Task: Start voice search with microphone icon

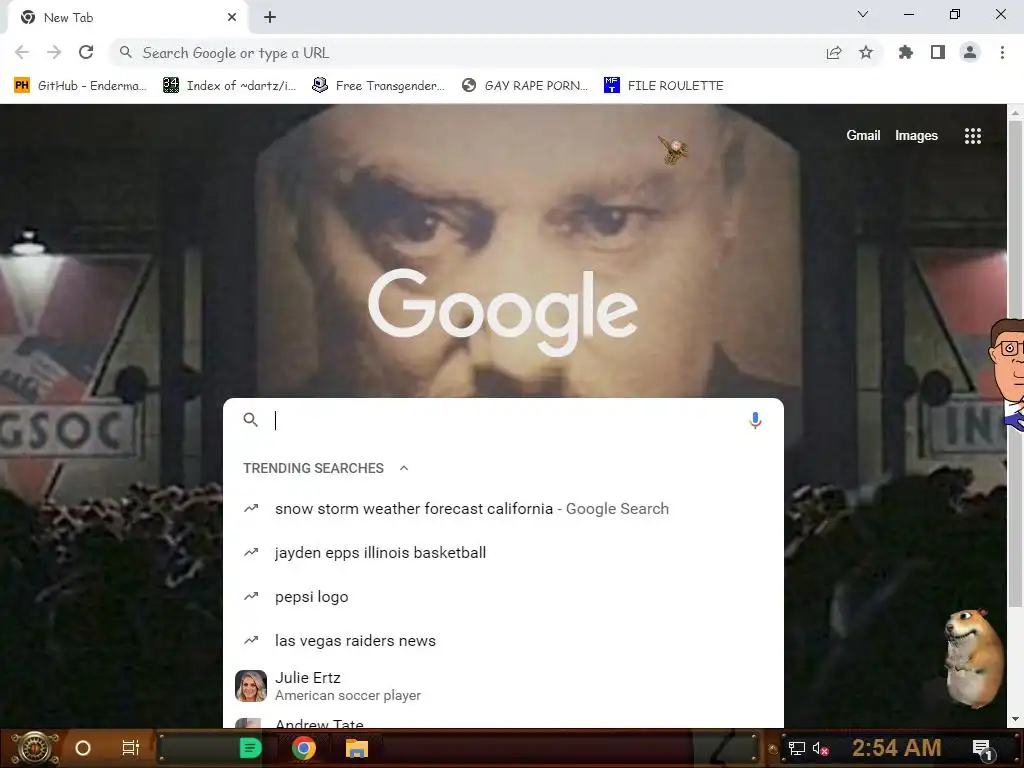Action: 755,420
